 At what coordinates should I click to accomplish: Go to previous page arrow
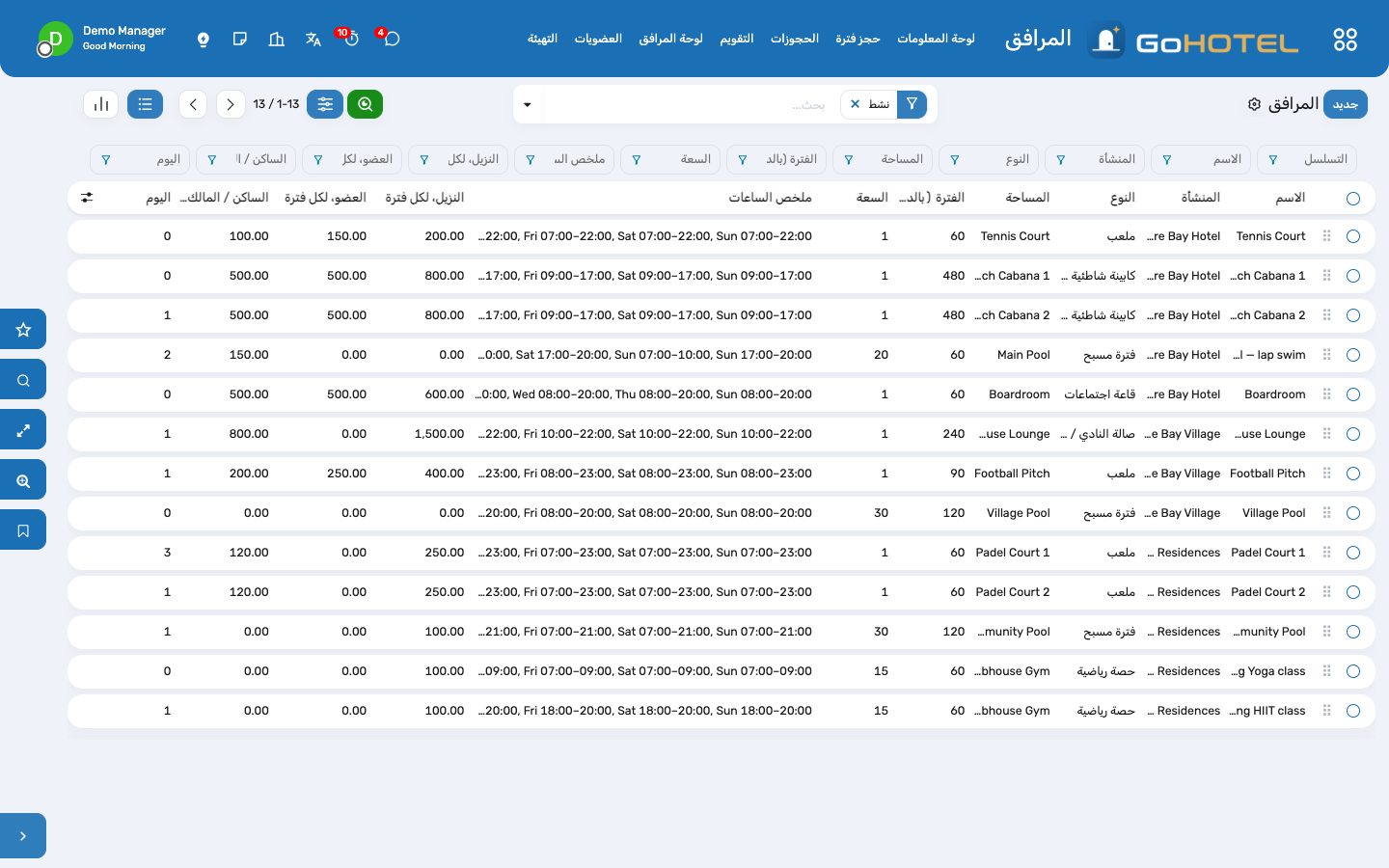click(193, 104)
